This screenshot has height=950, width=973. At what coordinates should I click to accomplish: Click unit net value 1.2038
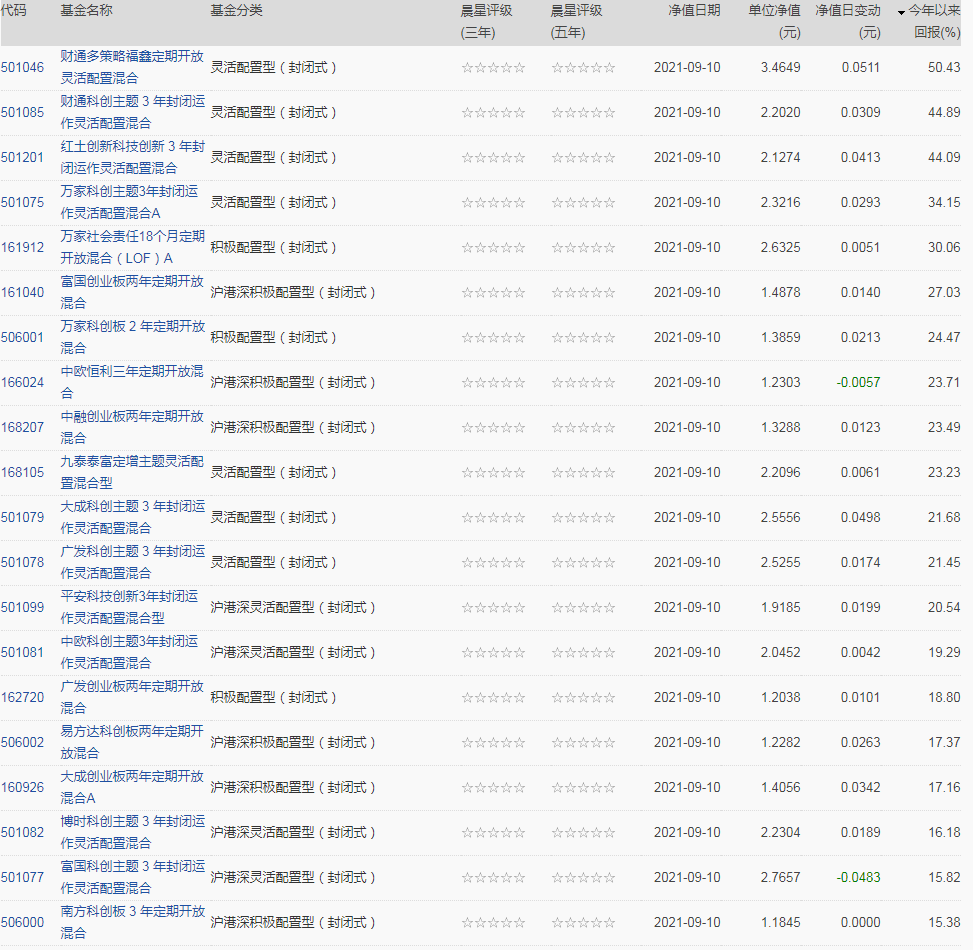(781, 697)
